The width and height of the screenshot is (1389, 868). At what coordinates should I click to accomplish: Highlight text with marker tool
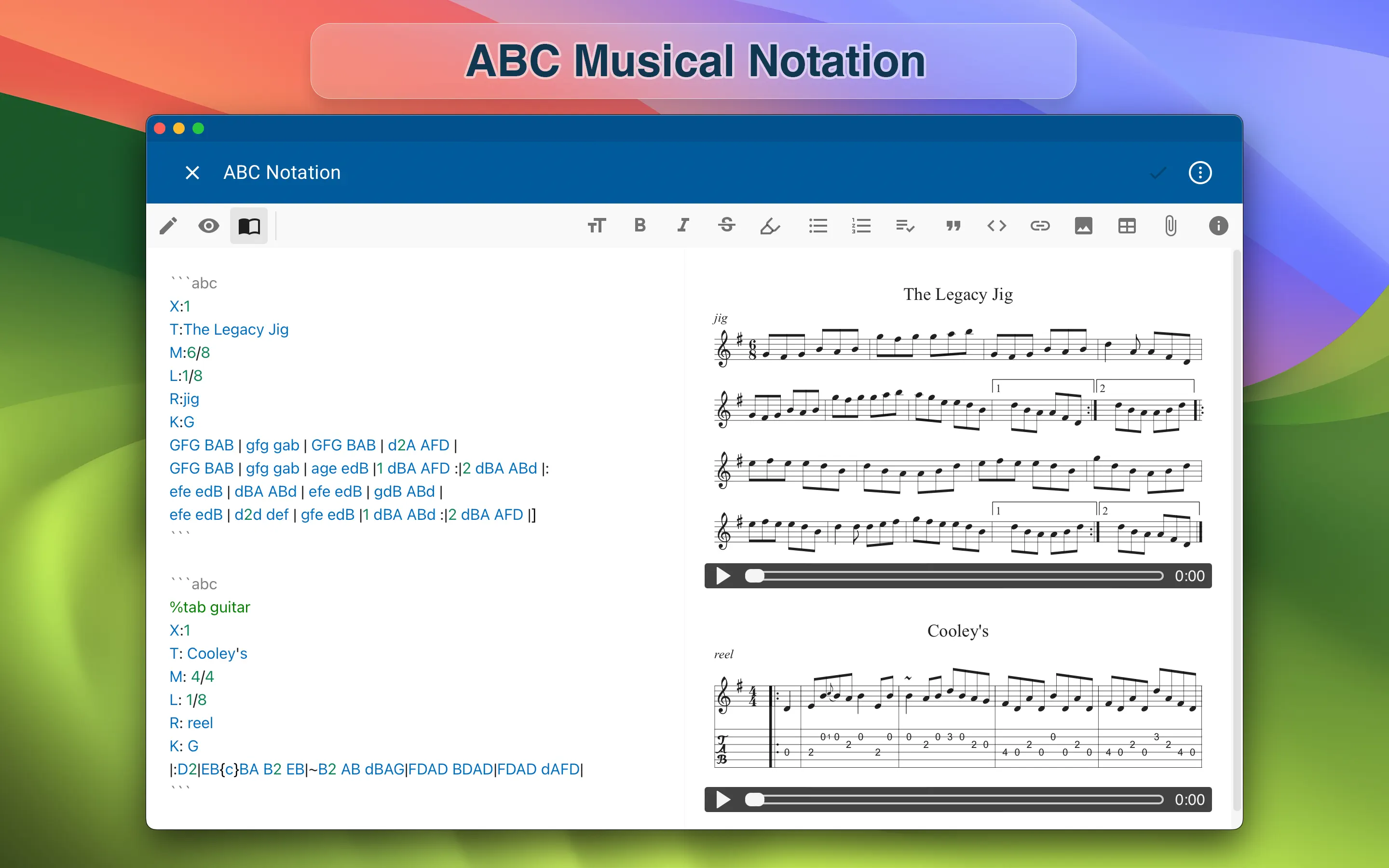(x=770, y=226)
